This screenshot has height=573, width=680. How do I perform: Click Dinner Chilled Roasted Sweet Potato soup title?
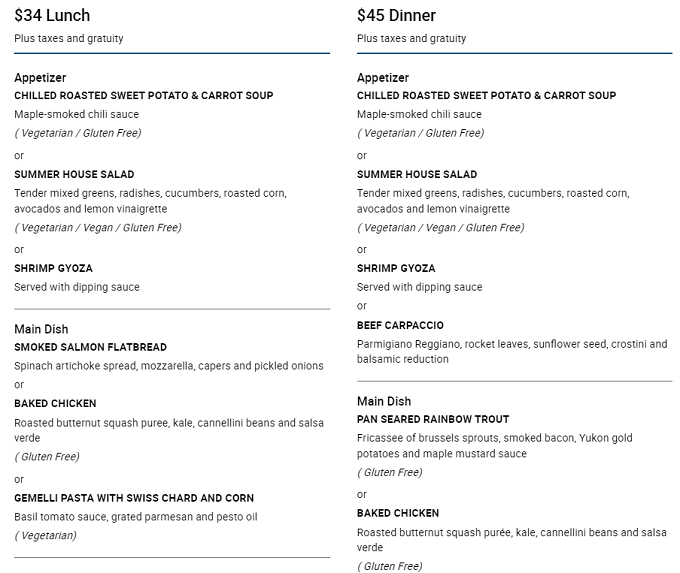tap(486, 95)
